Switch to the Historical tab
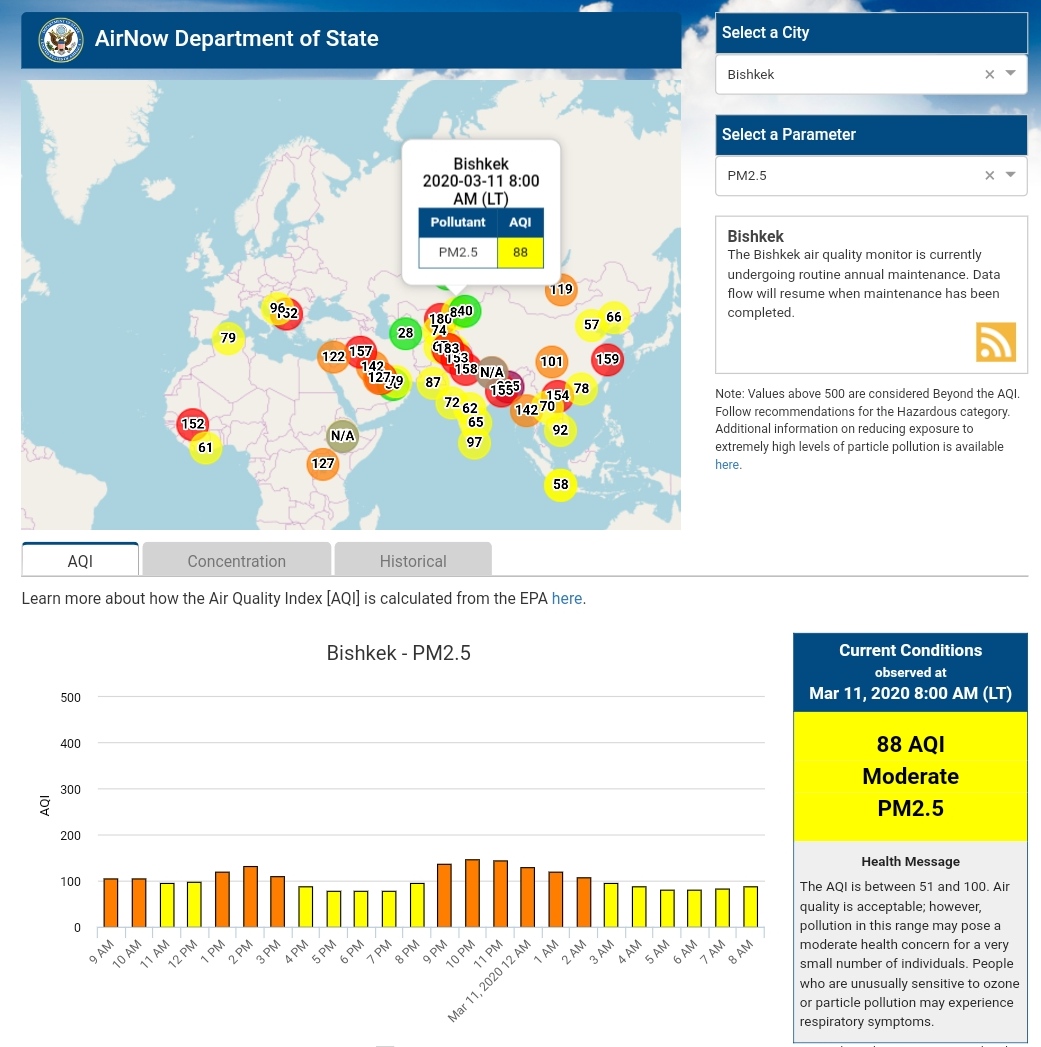 [x=412, y=561]
